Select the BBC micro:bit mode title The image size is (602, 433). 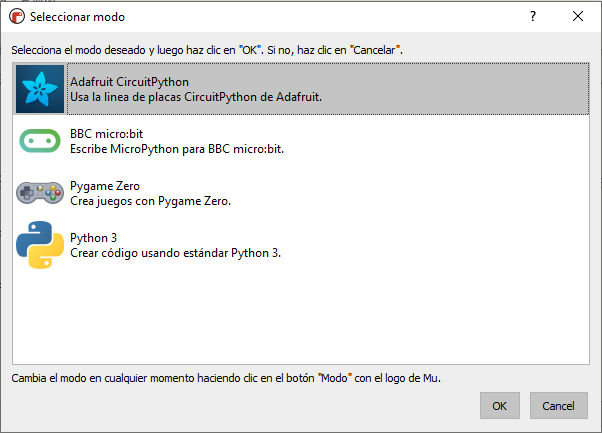[x=106, y=134]
